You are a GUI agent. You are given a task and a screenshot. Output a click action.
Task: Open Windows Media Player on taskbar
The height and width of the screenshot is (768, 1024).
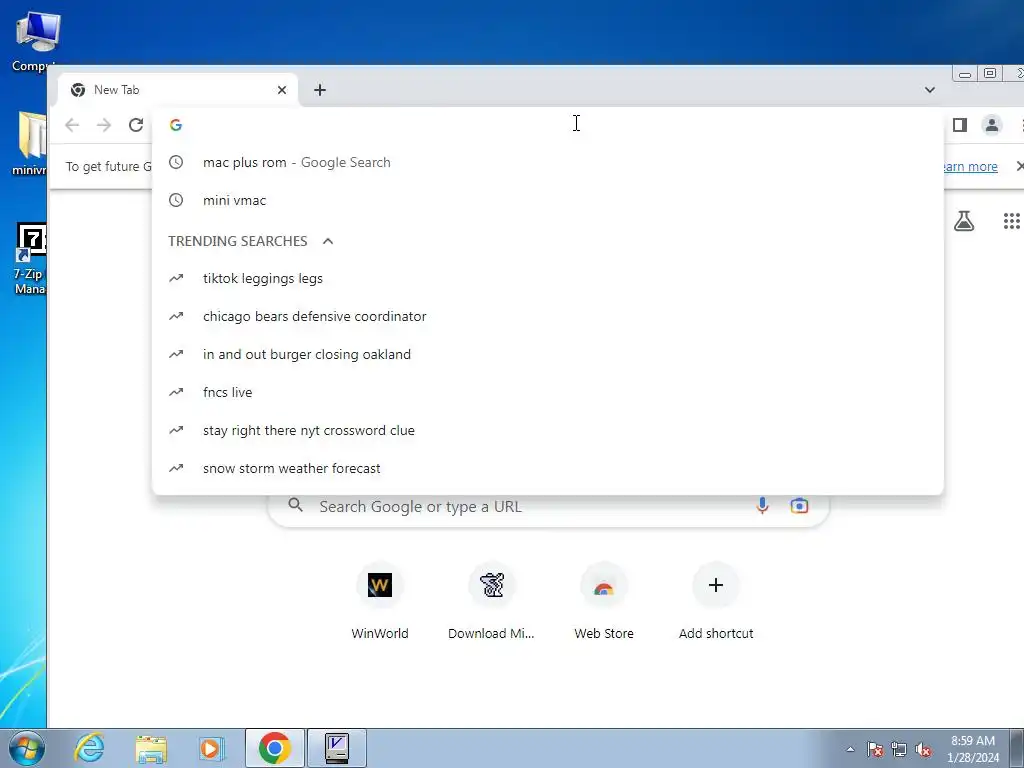[x=211, y=748]
